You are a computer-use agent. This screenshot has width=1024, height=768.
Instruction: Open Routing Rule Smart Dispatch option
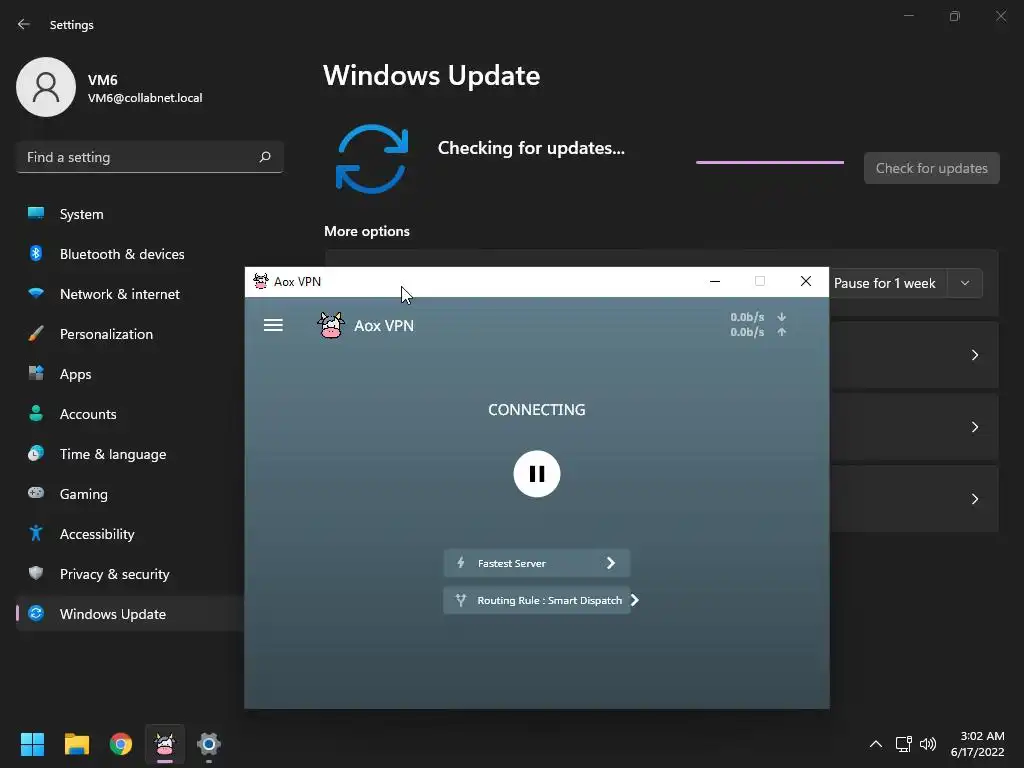pos(537,600)
